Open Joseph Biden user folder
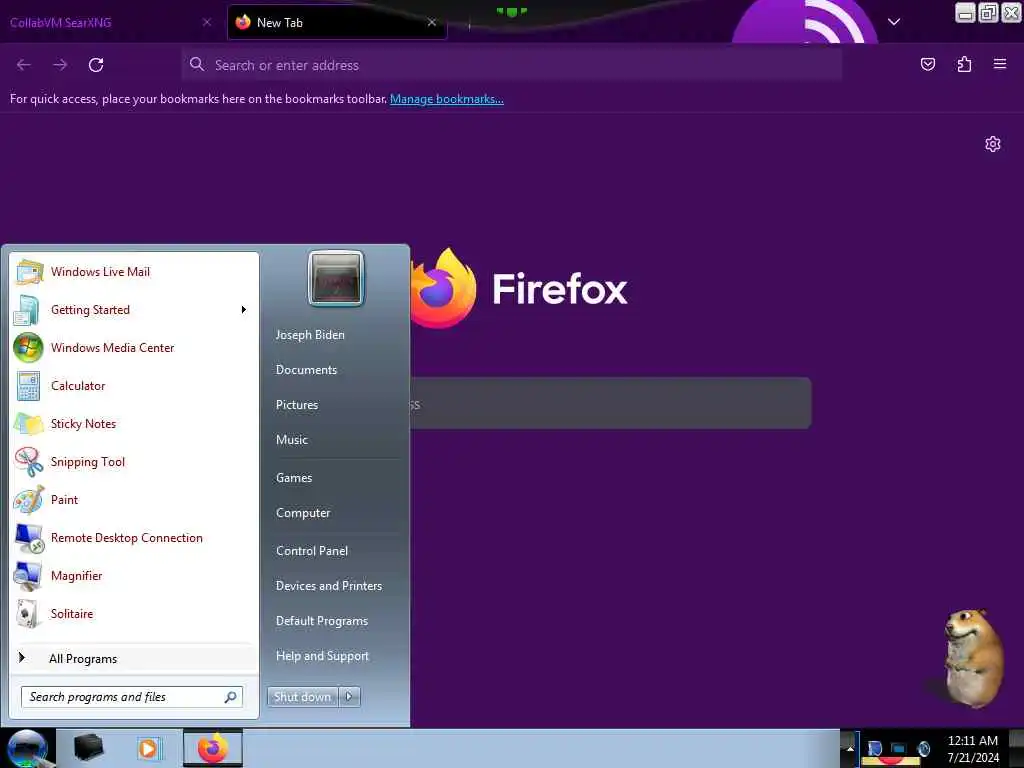Viewport: 1024px width, 768px height. pos(310,334)
